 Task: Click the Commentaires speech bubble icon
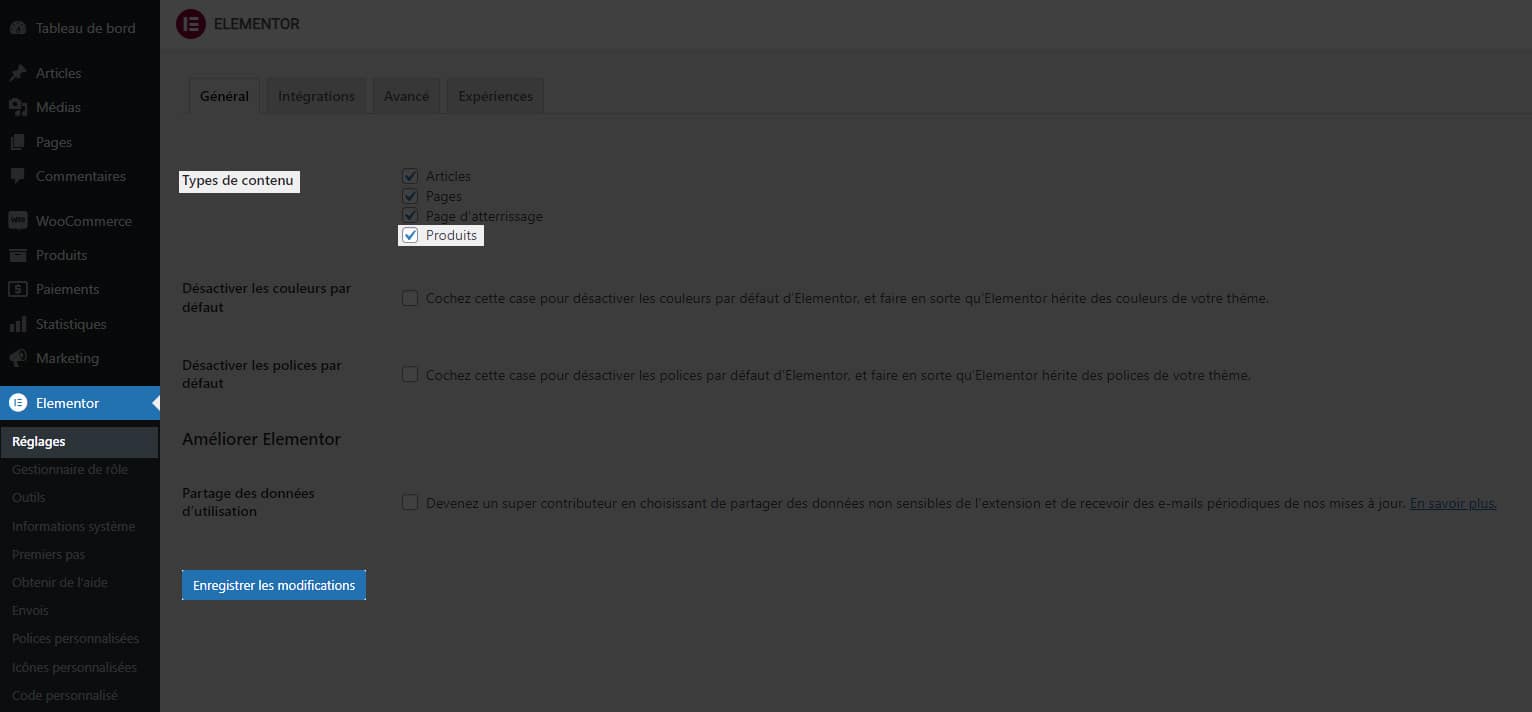17,176
